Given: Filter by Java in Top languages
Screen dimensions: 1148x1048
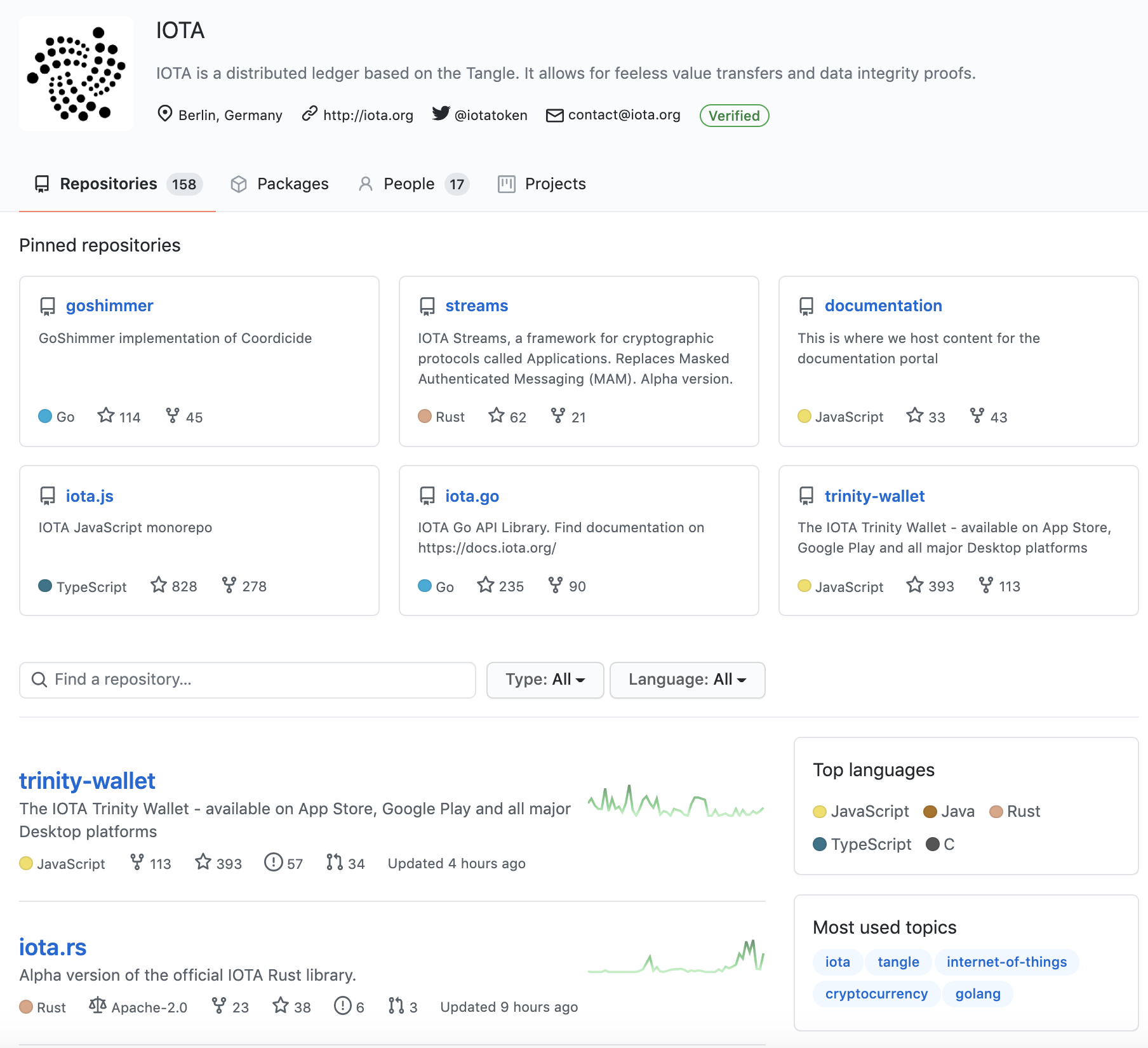Looking at the screenshot, I should coord(949,811).
